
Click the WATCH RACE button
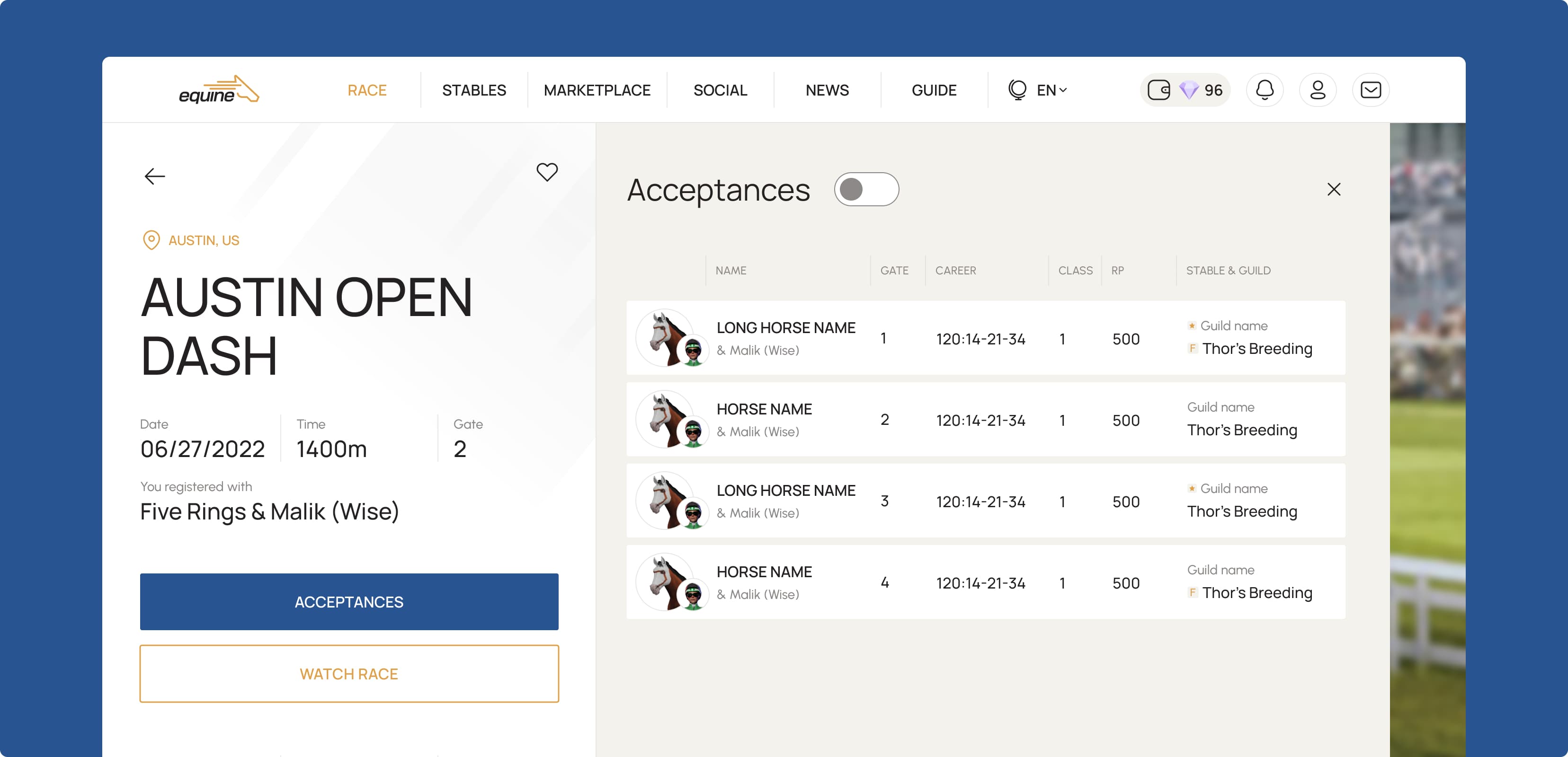point(349,674)
